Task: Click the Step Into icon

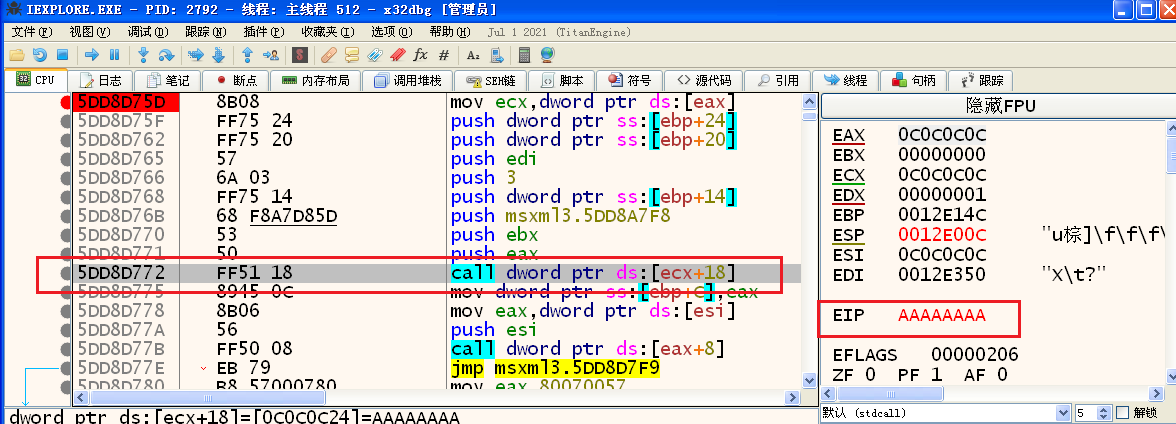Action: pyautogui.click(x=143, y=55)
